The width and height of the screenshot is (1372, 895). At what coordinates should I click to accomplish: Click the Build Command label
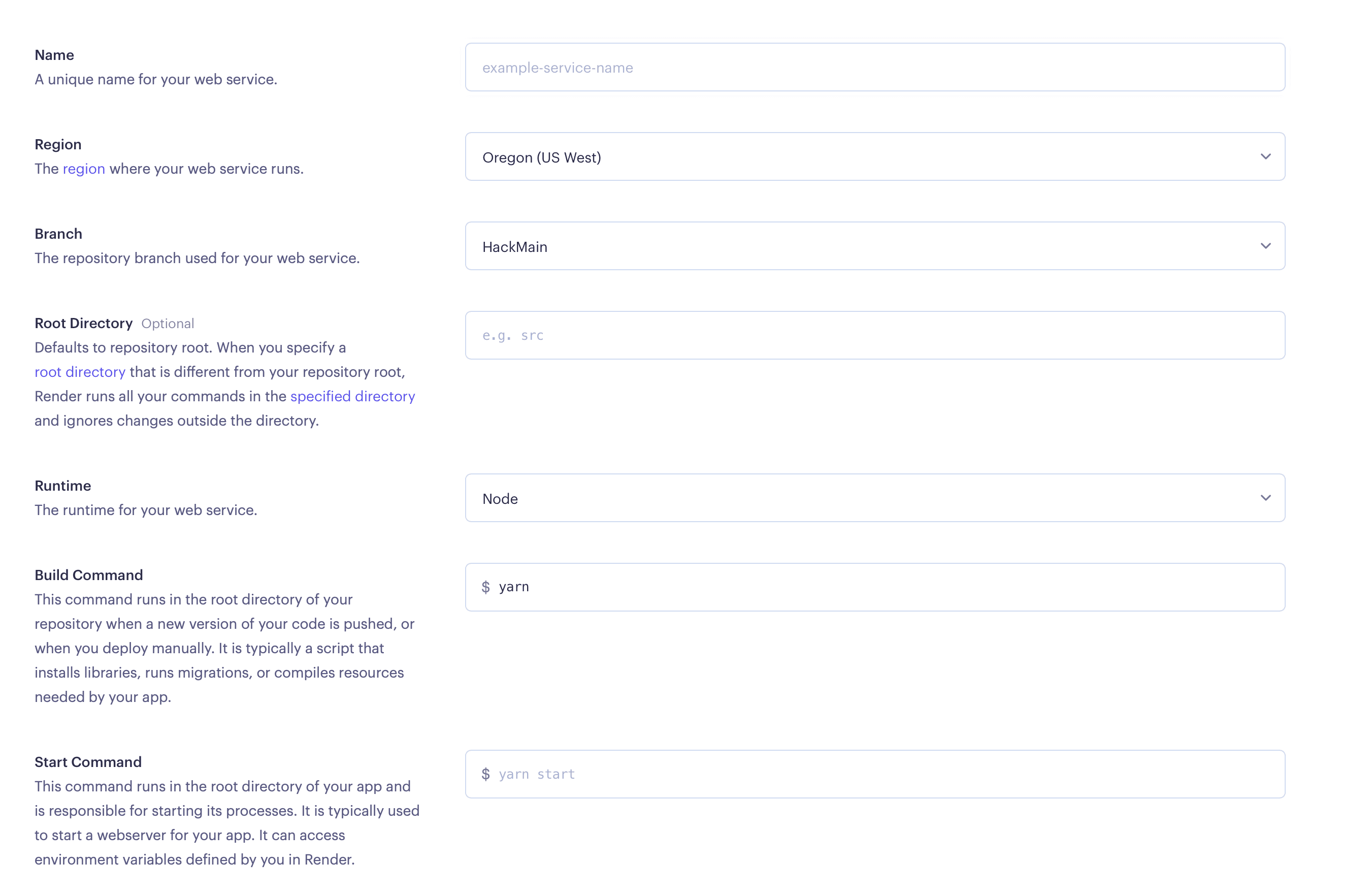click(x=89, y=575)
